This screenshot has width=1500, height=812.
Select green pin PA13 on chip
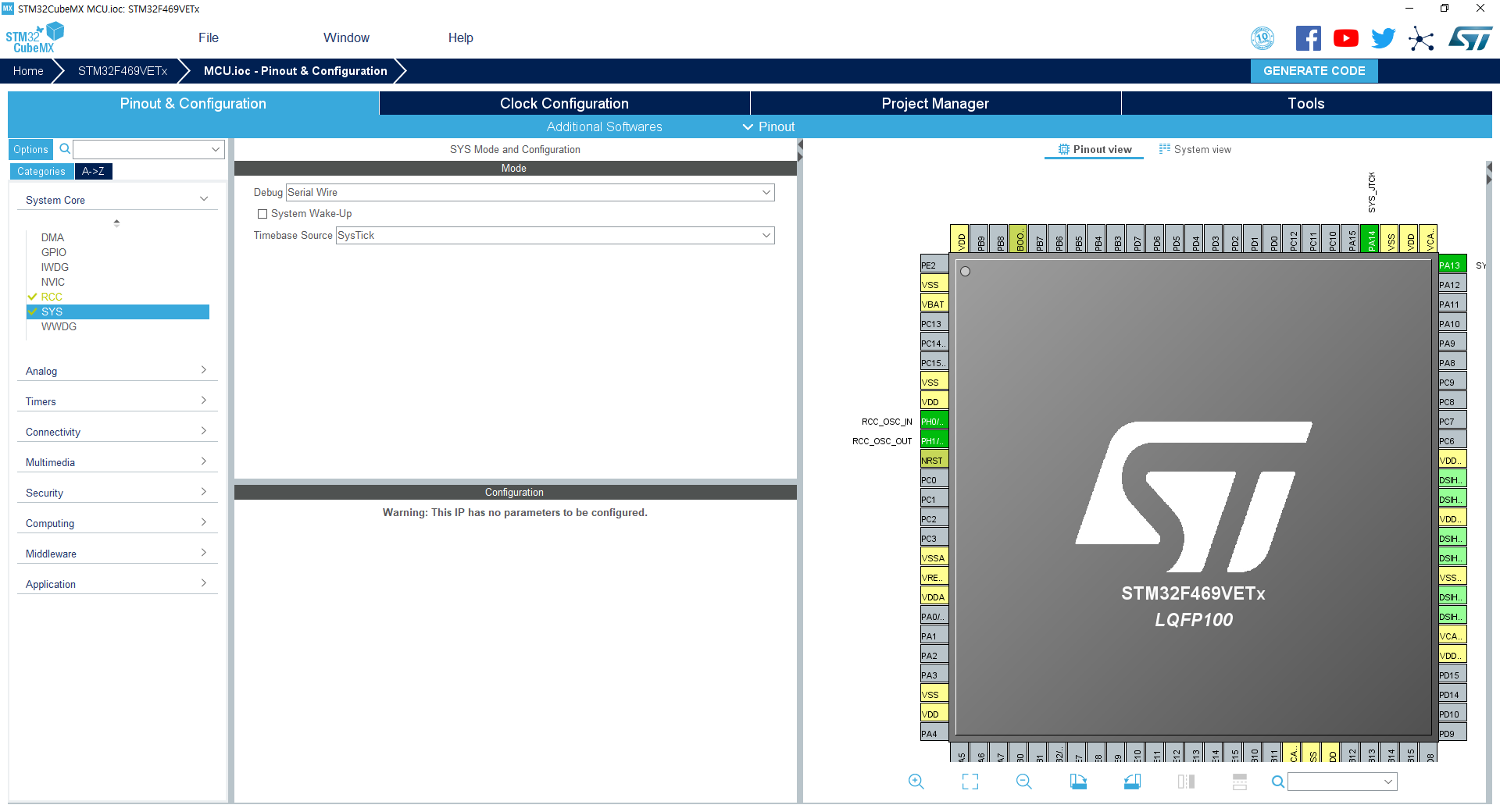coord(1452,265)
